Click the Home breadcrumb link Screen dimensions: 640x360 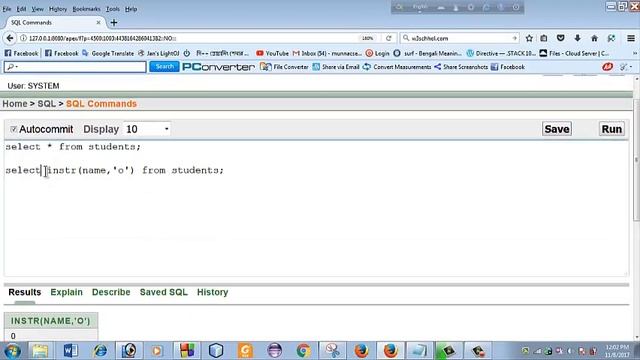click(x=15, y=104)
